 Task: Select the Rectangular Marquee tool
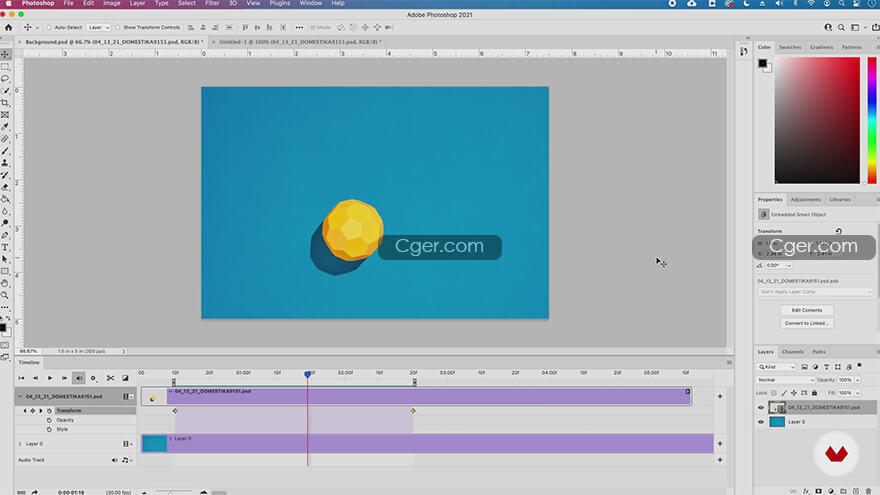click(x=6, y=67)
